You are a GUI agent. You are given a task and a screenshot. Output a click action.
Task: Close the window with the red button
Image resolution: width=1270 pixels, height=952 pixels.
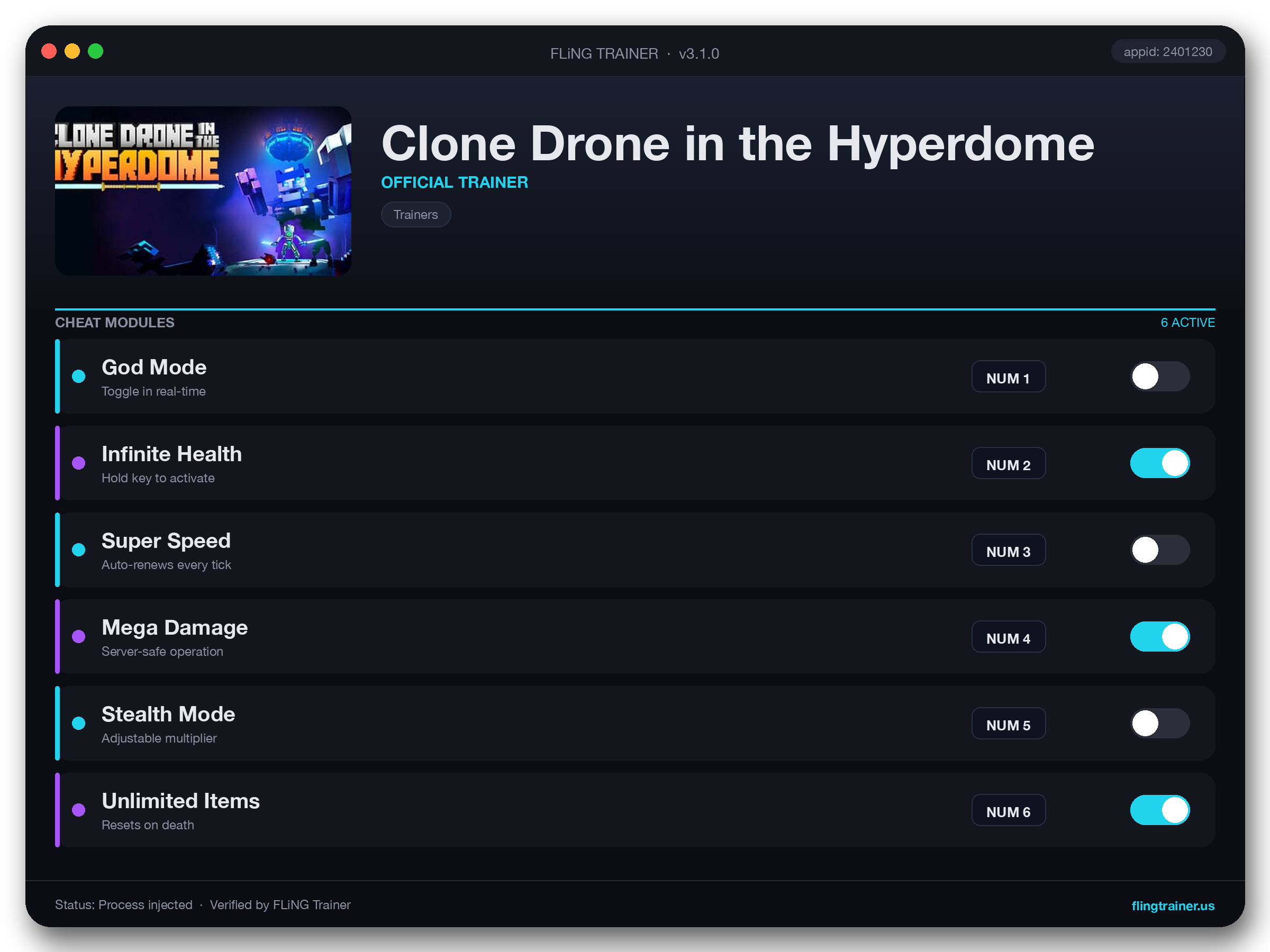click(49, 52)
